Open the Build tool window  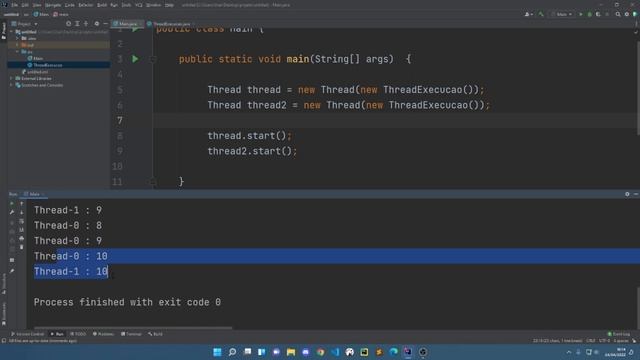(156, 334)
